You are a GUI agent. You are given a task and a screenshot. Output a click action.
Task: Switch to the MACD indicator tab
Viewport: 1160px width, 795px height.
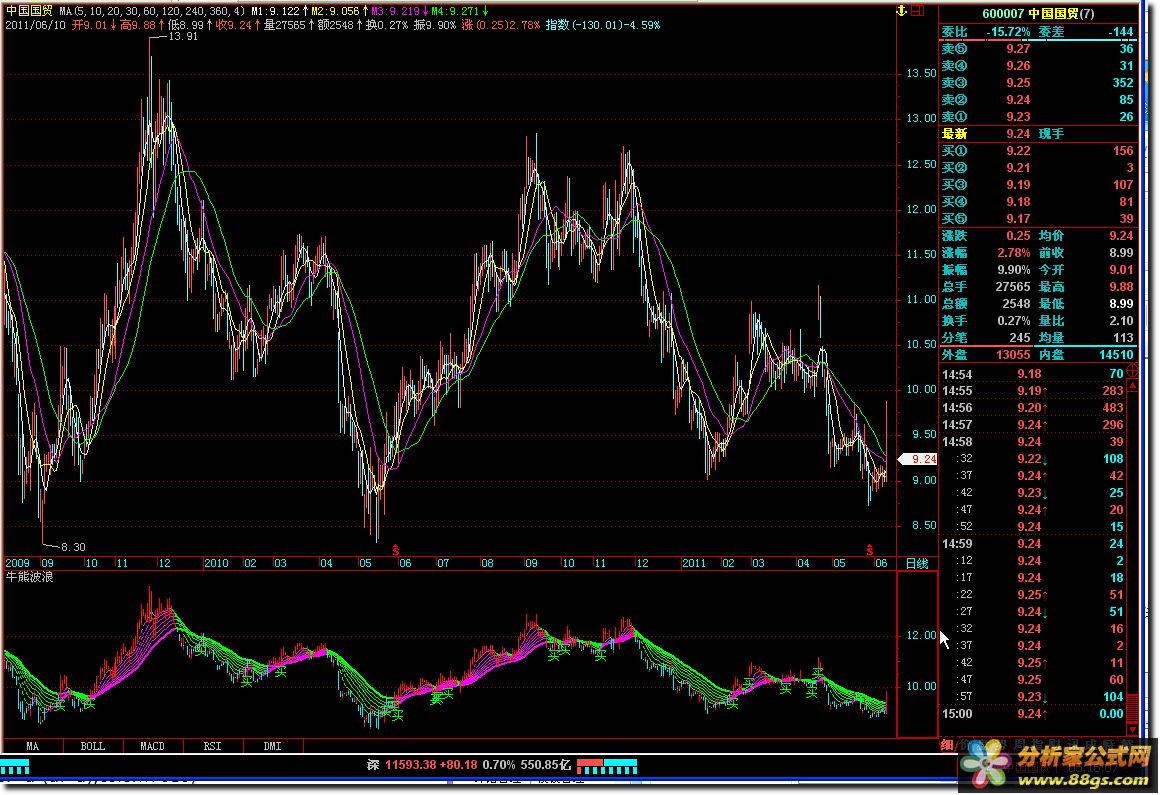(152, 745)
